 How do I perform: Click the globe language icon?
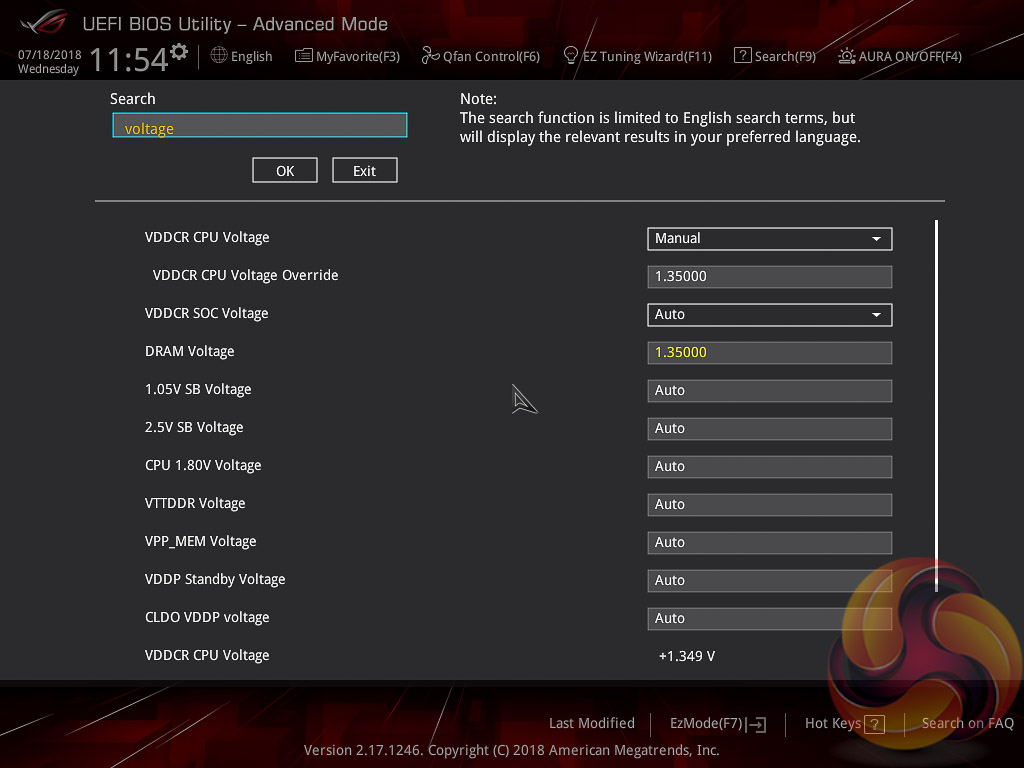[219, 56]
